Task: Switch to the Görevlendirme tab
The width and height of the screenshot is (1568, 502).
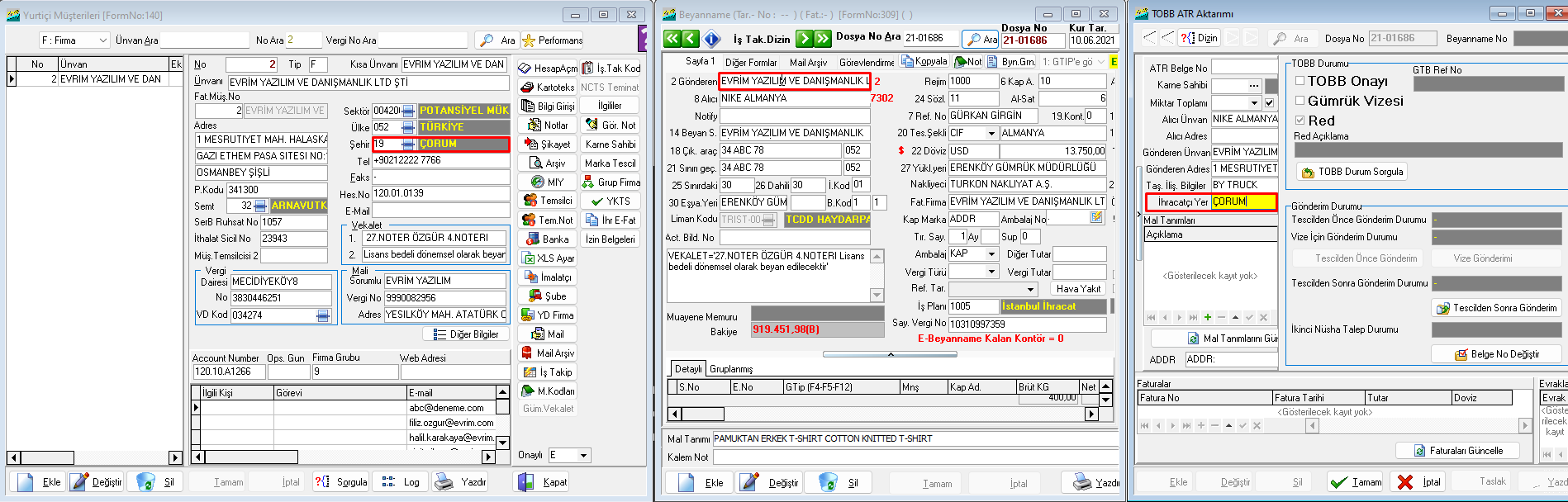Action: 867,62
